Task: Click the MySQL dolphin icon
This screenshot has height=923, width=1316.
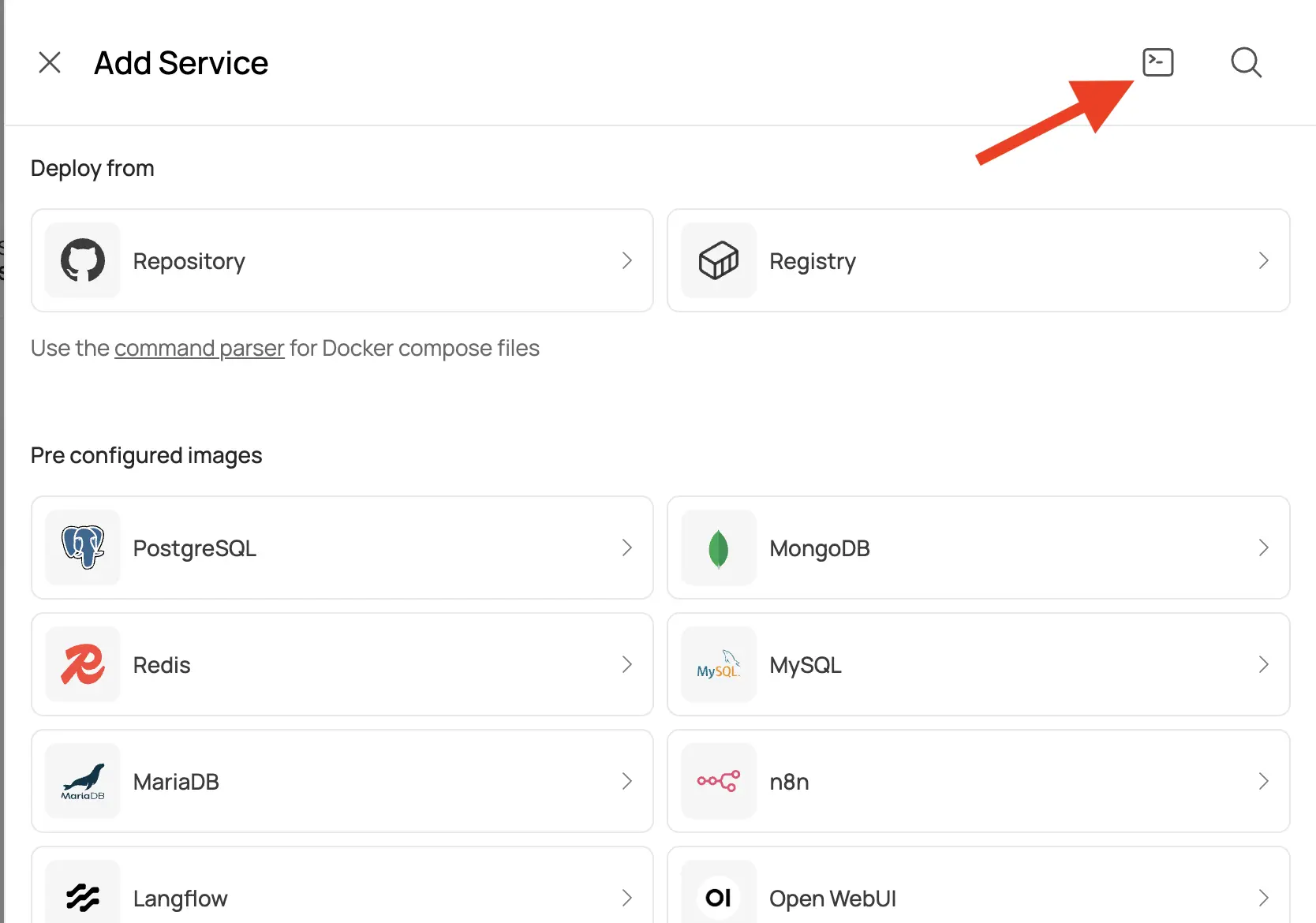Action: (x=719, y=664)
